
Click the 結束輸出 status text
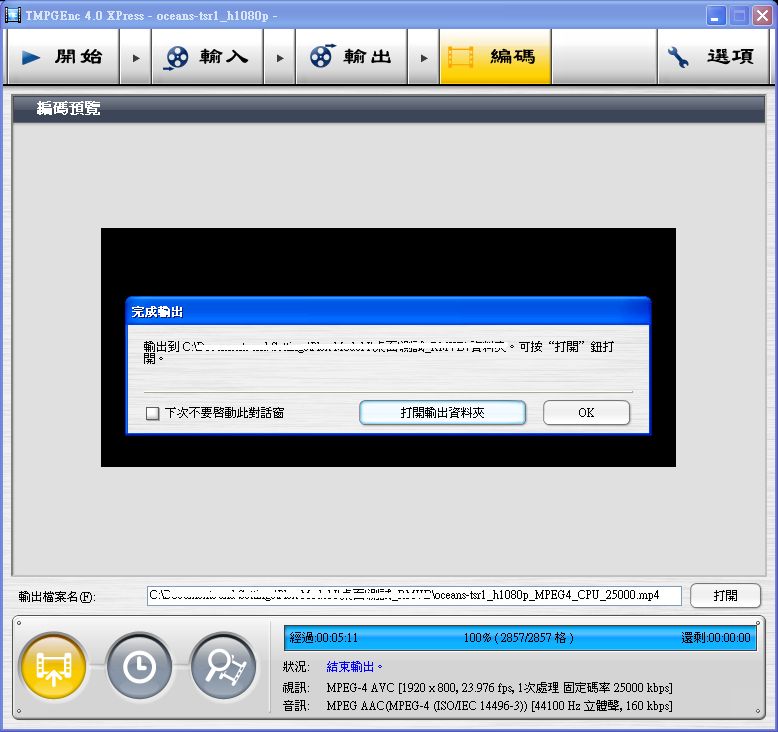[354, 666]
